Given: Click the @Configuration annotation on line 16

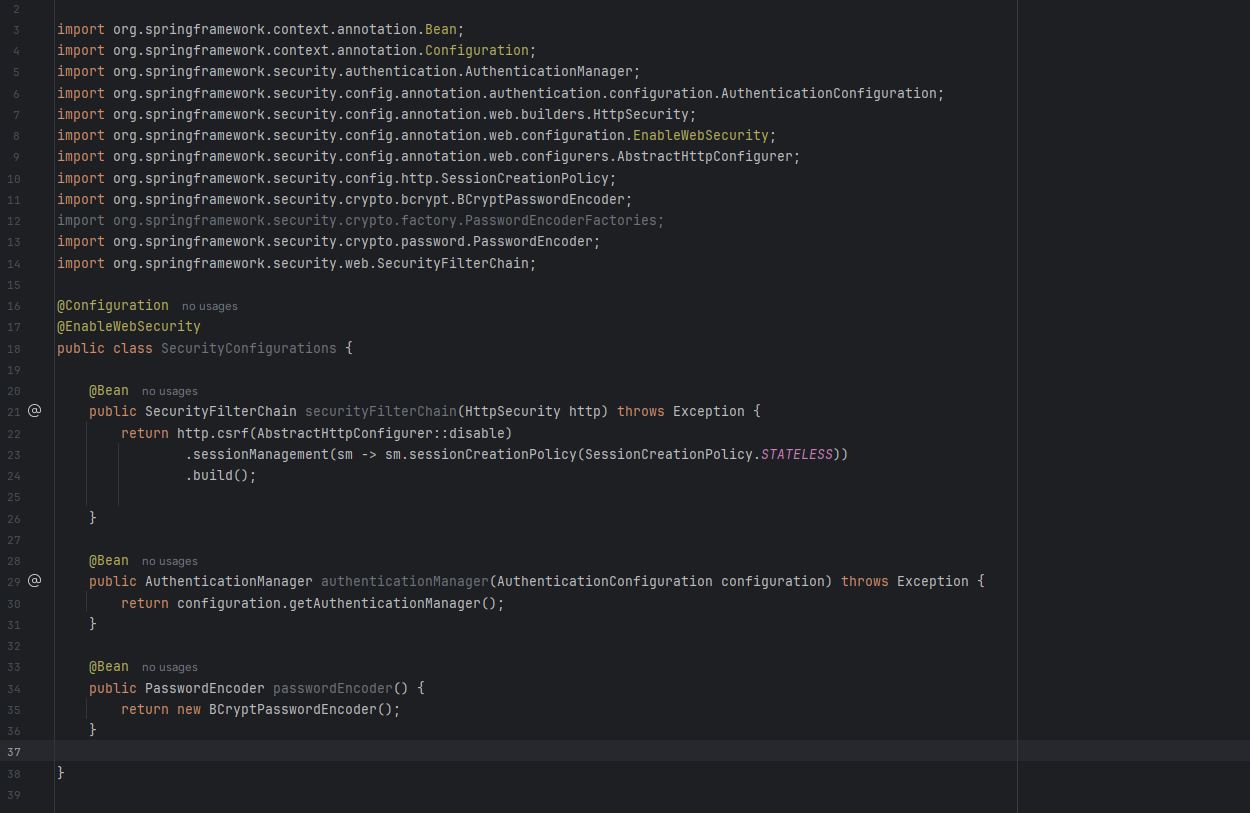Looking at the screenshot, I should tap(113, 305).
